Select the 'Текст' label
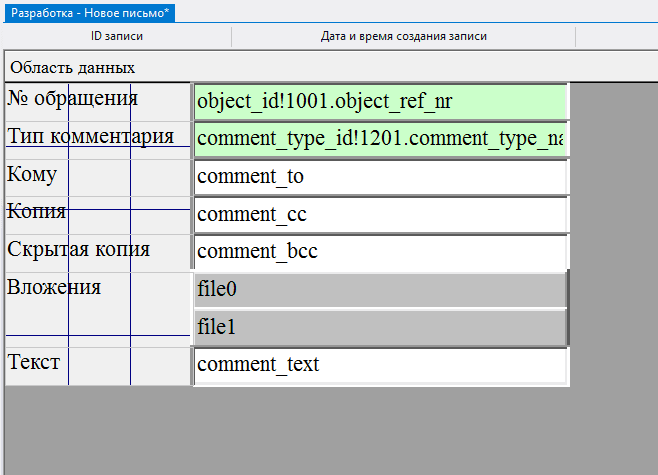 coord(34,362)
